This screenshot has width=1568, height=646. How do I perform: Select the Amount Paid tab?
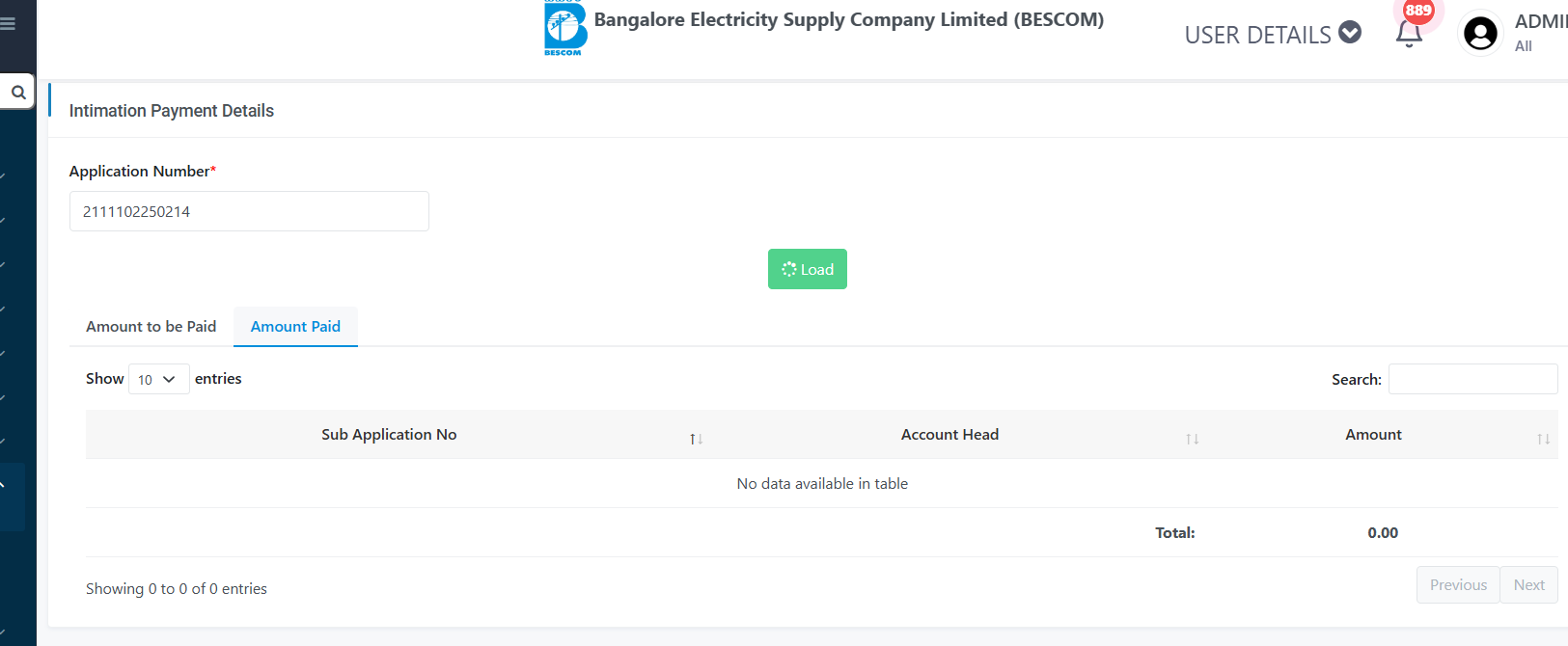[295, 327]
